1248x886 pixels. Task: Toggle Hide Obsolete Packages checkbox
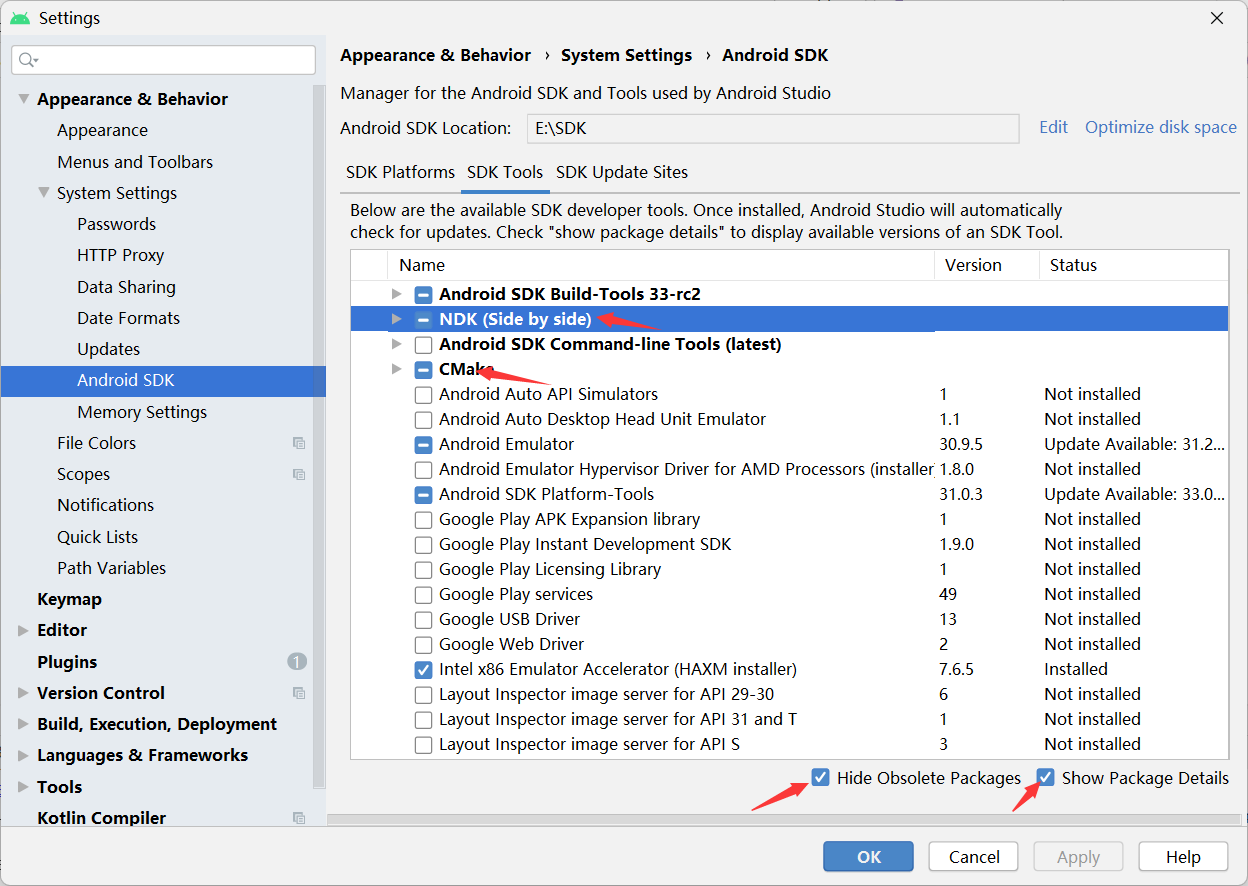coord(821,777)
